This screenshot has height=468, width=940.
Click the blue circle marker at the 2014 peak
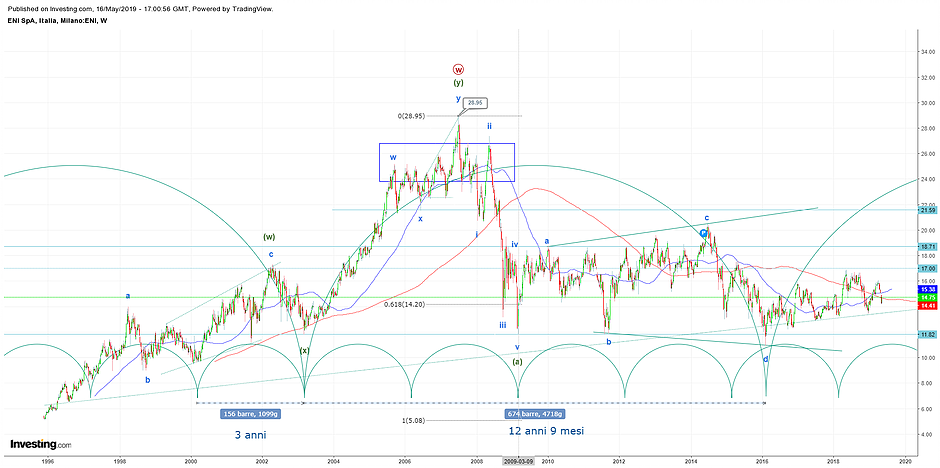[704, 233]
